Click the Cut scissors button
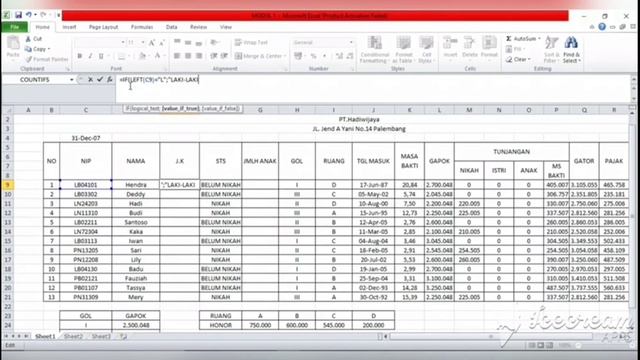The image size is (640, 360). click(33, 39)
